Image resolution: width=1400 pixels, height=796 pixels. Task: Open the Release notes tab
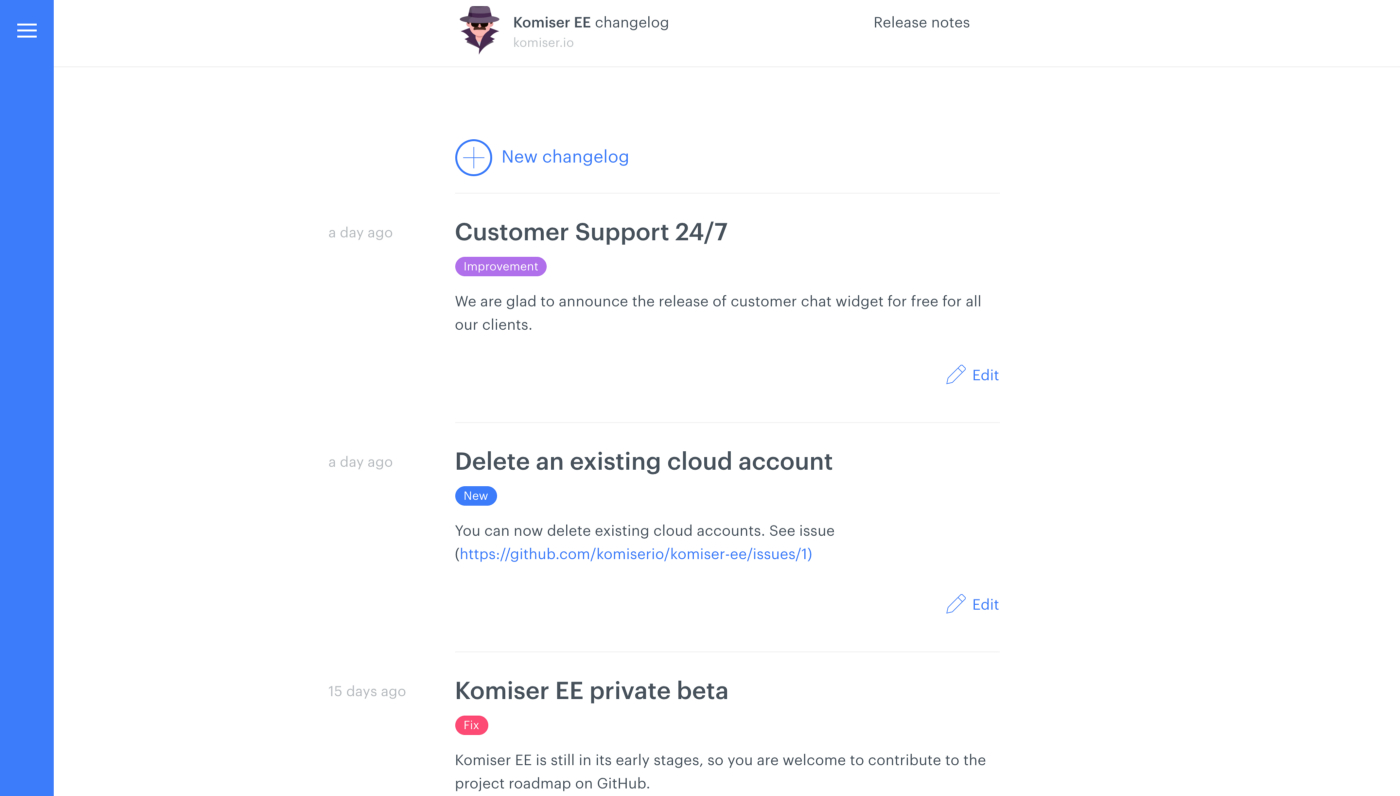click(x=921, y=23)
